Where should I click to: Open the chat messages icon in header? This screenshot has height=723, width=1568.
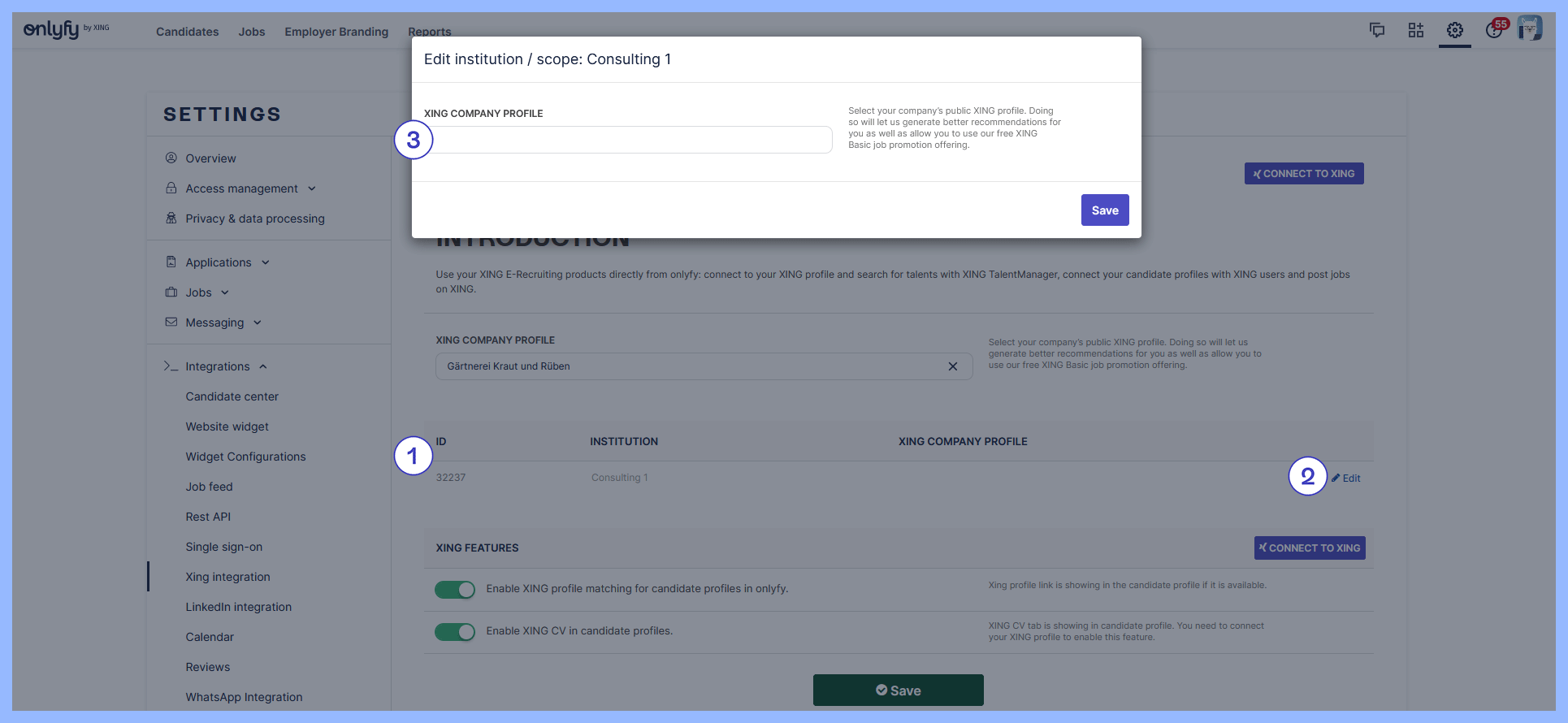pos(1376,30)
